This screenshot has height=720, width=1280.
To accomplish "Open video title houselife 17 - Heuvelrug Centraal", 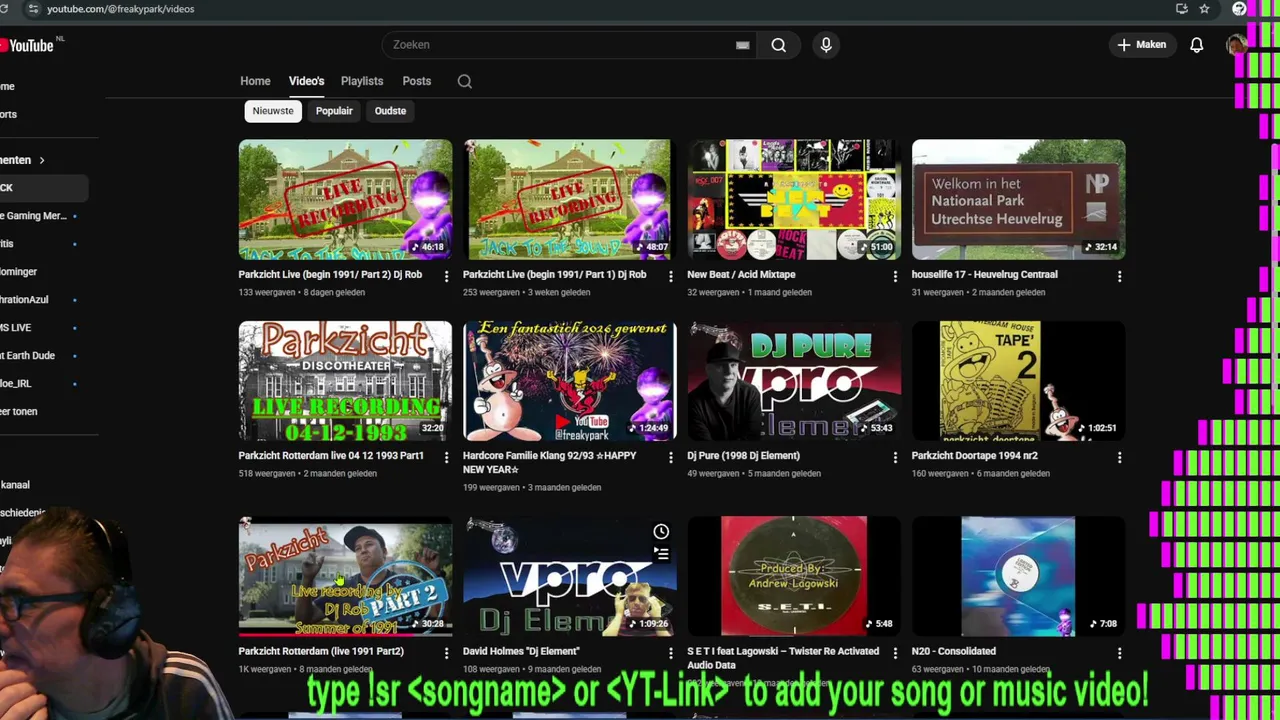I will click(984, 274).
